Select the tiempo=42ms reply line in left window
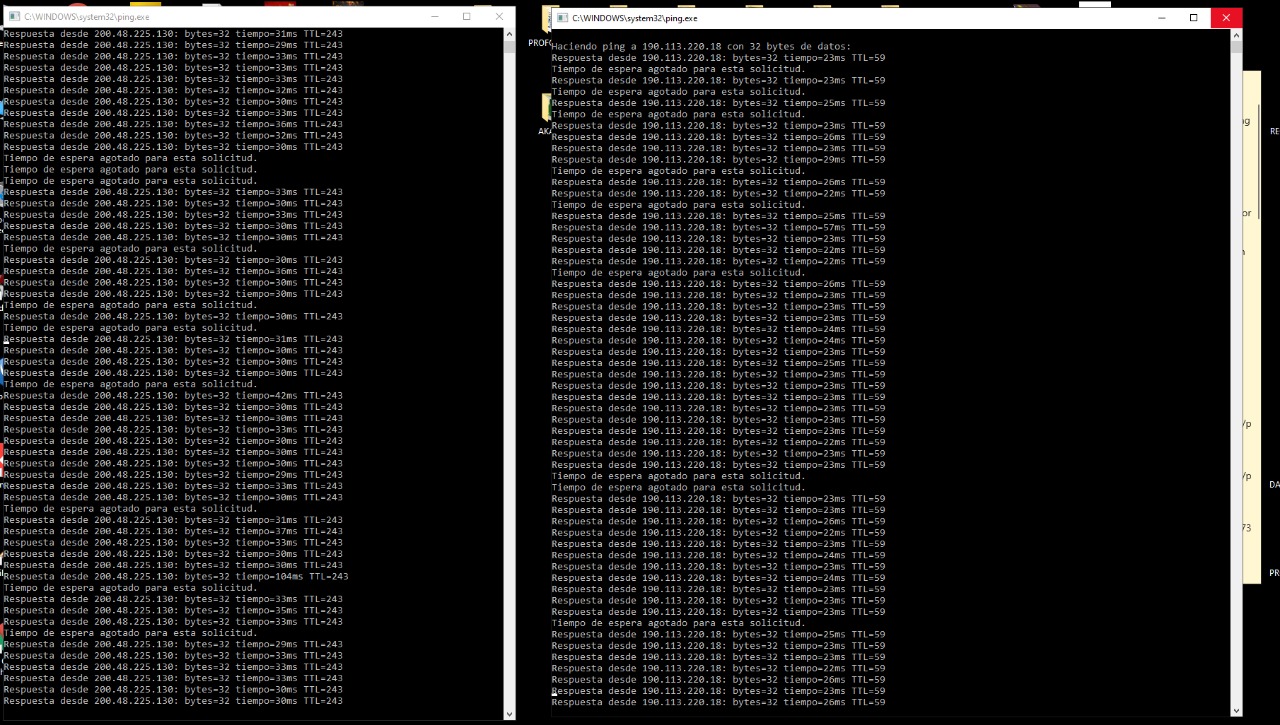The height and width of the screenshot is (725, 1280). click(173, 395)
